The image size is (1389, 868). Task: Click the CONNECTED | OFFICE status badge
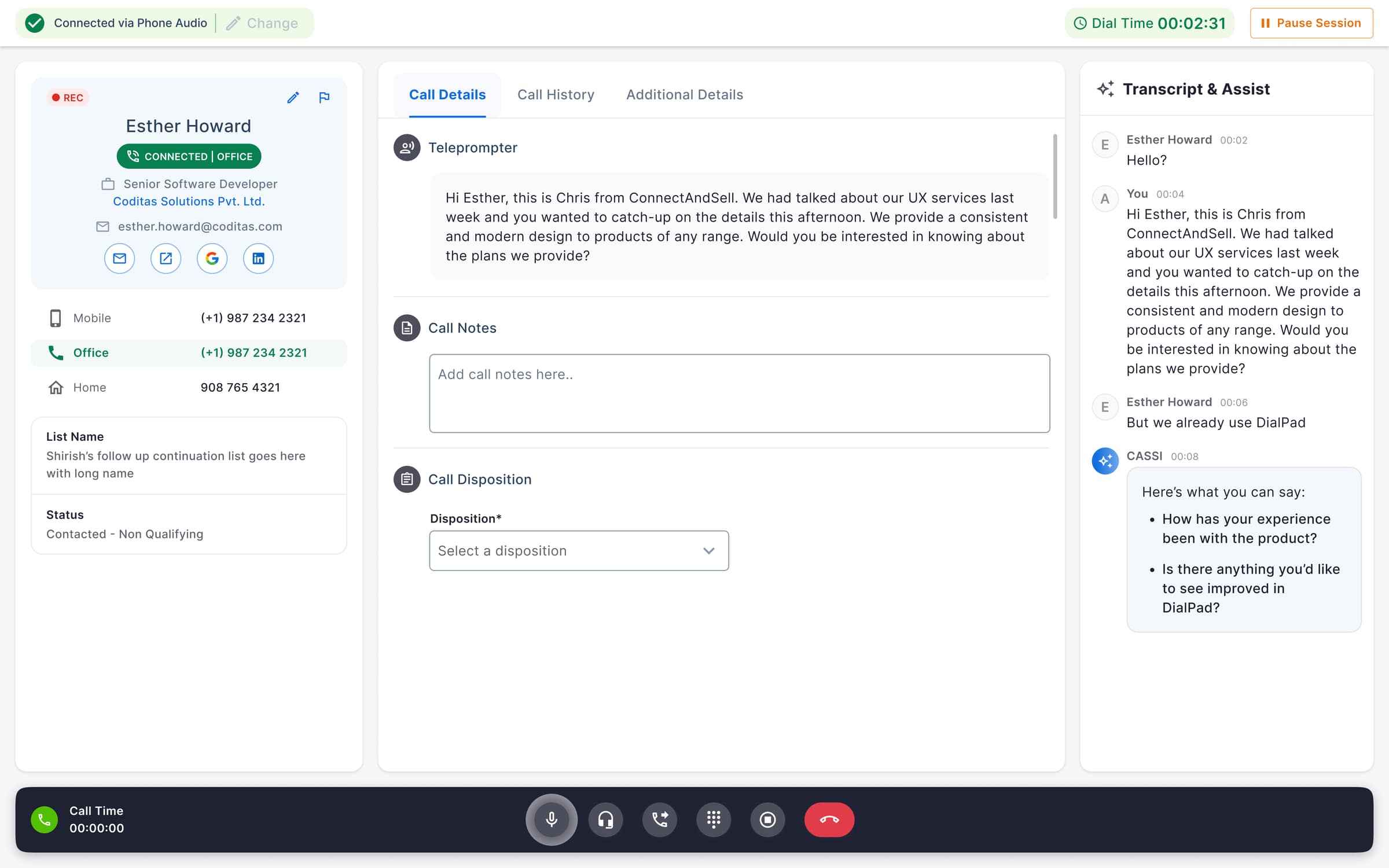click(x=189, y=156)
